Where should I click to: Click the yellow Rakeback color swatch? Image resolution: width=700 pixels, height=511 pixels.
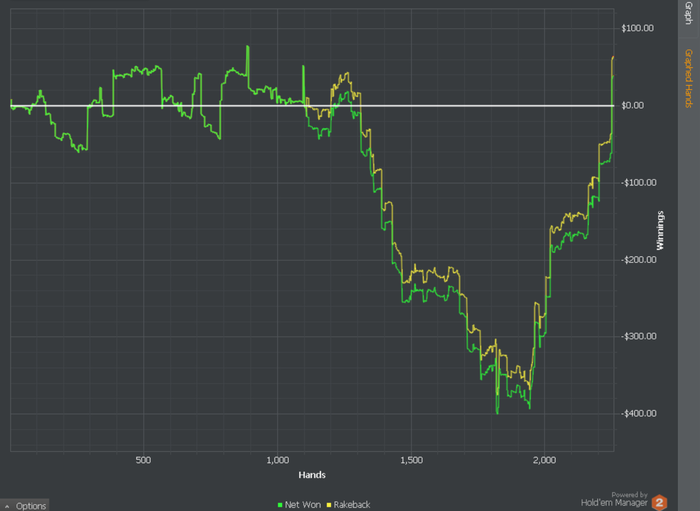(329, 505)
